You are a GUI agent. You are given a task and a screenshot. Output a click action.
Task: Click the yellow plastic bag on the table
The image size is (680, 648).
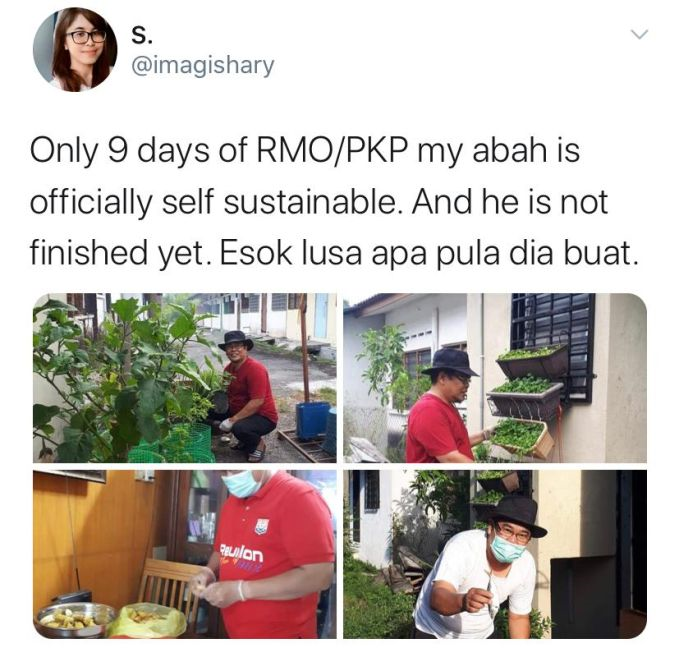pos(147,620)
